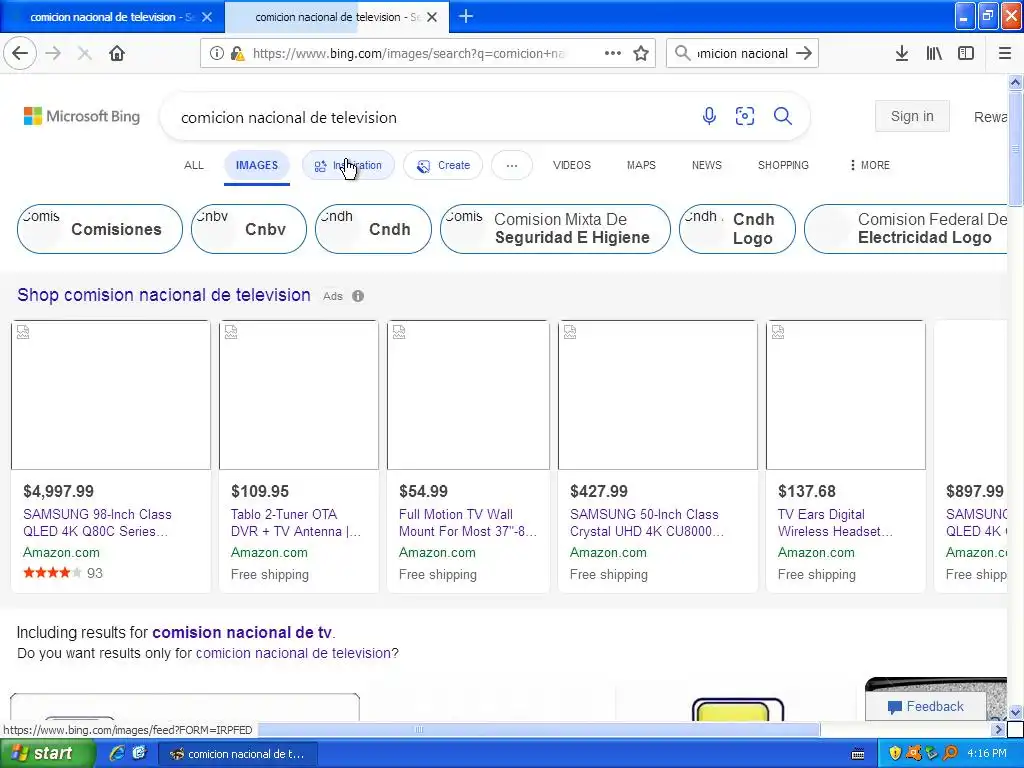Click the security shield tray icon
The width and height of the screenshot is (1024, 768).
click(895, 753)
